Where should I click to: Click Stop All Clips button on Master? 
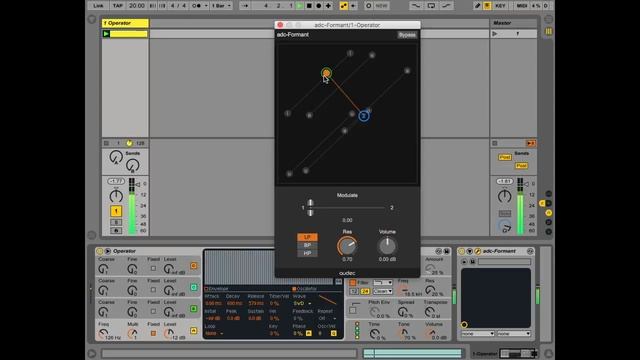click(x=531, y=143)
